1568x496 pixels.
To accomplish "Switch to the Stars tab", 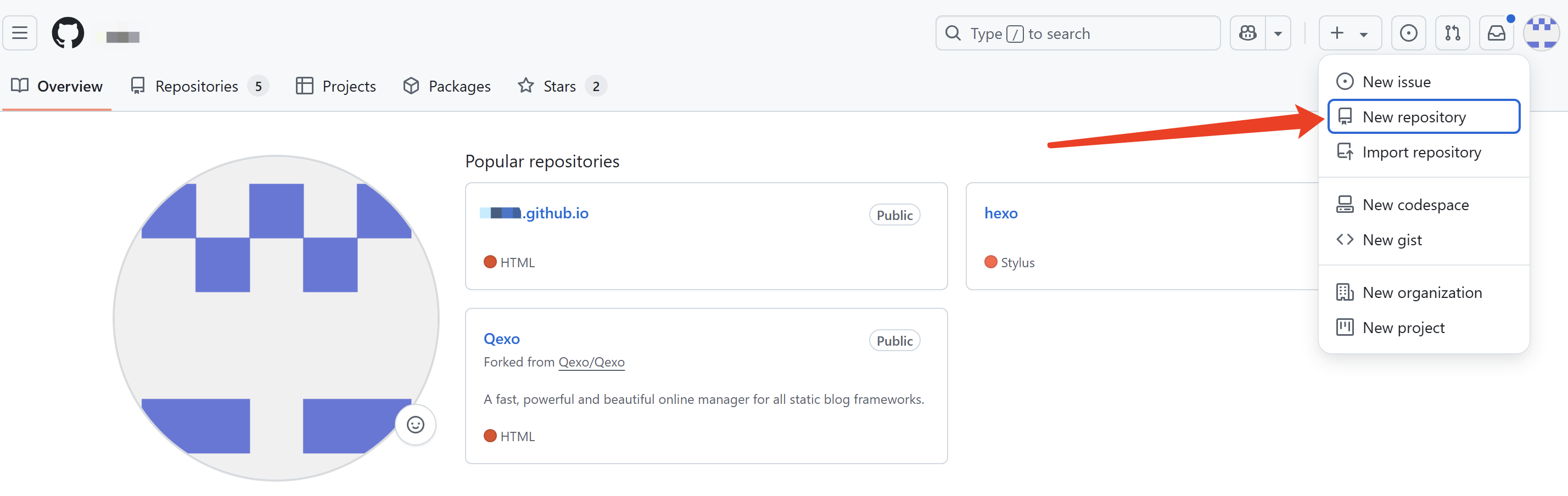I will tap(559, 87).
